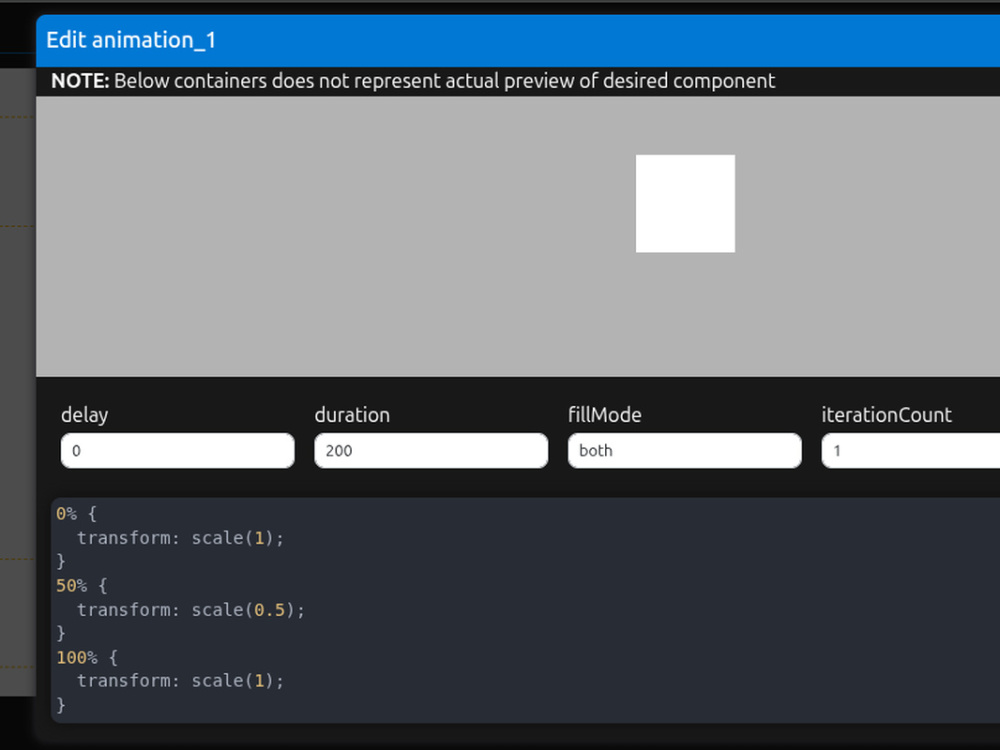Click the 'duration' label

(352, 415)
